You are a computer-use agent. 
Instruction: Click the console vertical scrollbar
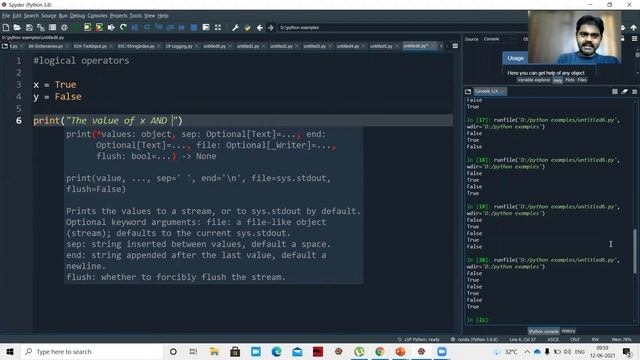tap(635, 251)
